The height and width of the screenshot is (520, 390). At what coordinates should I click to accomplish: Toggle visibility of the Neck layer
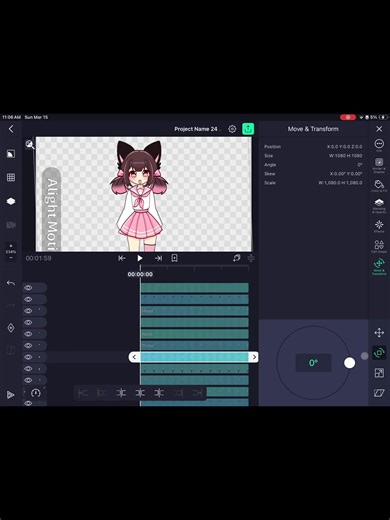point(28,334)
